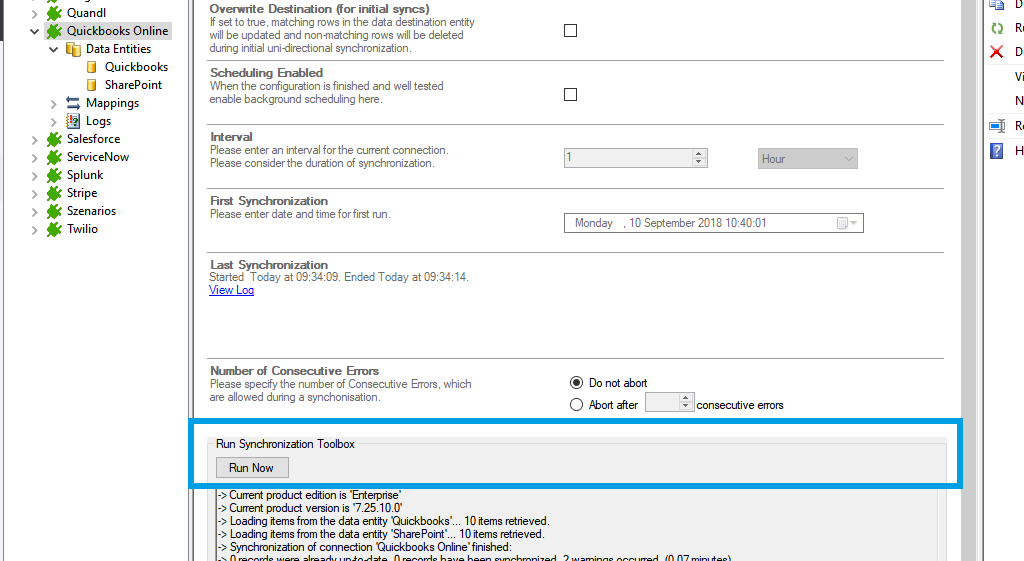
Task: Open the Logs node icon
Action: click(x=73, y=121)
